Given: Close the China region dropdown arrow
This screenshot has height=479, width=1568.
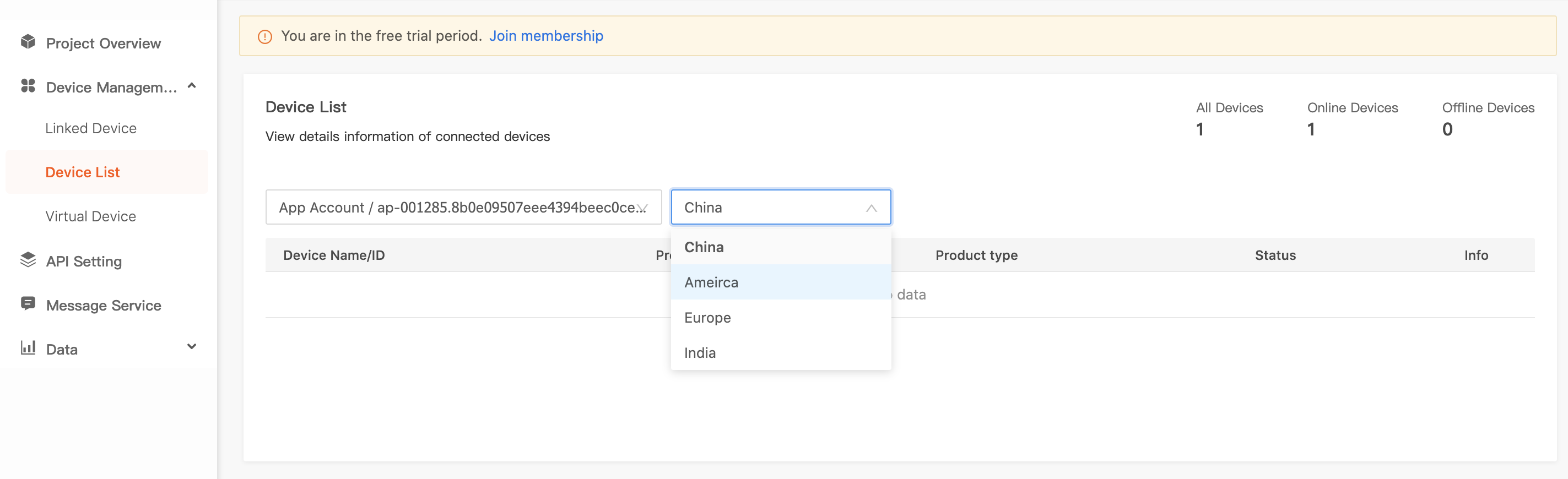Looking at the screenshot, I should [x=871, y=208].
